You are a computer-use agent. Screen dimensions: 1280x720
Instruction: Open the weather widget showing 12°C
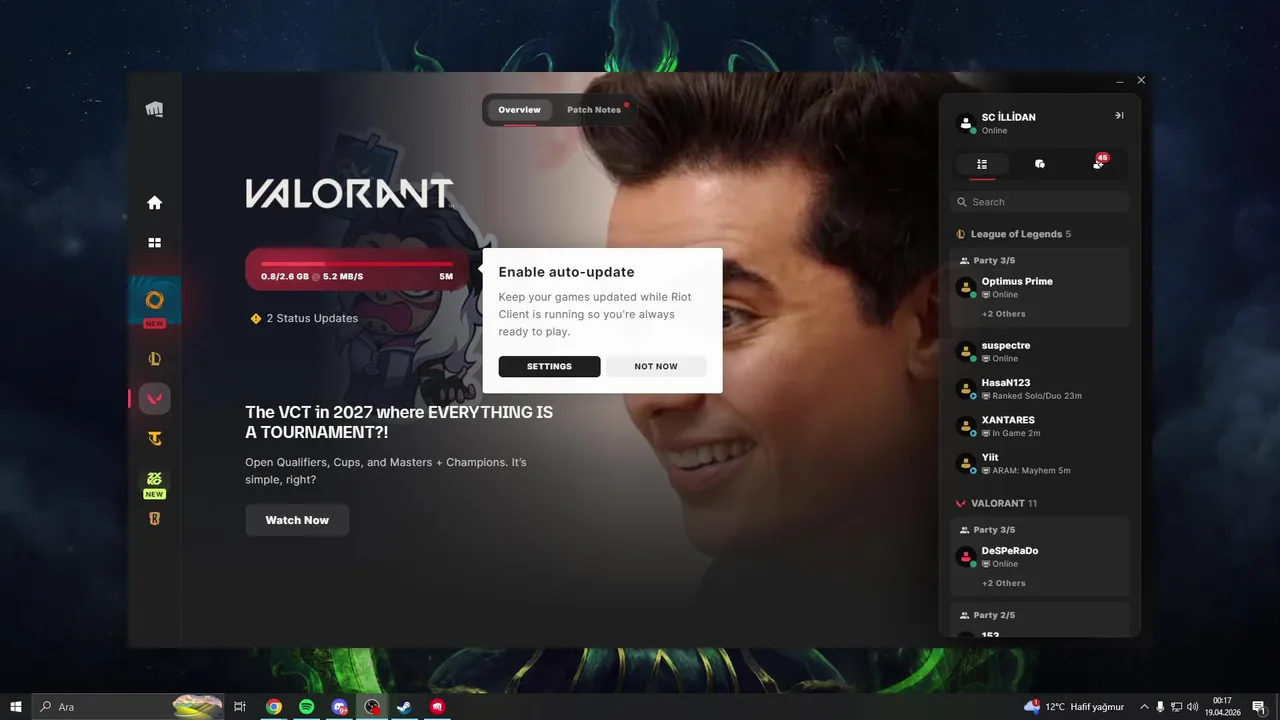(x=1074, y=706)
